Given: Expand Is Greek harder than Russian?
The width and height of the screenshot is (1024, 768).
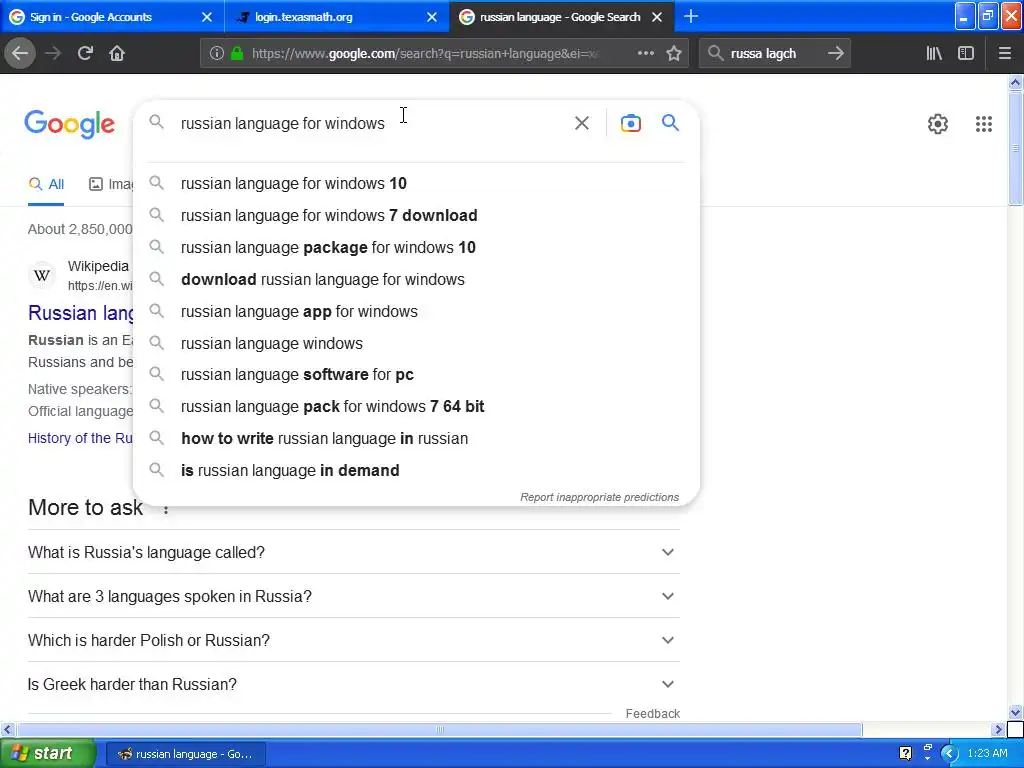Looking at the screenshot, I should (x=353, y=684).
